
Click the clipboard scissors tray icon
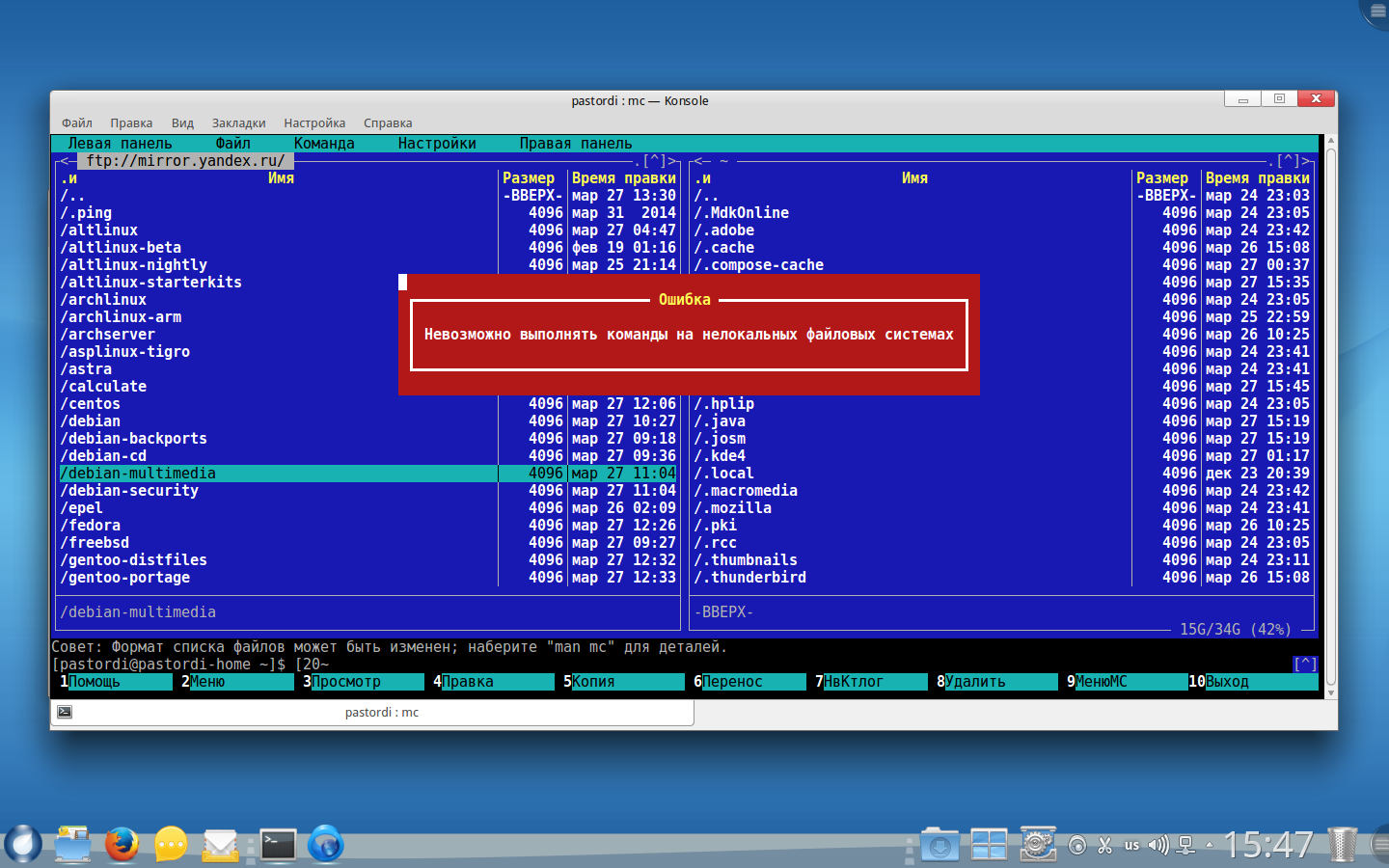point(1105,846)
